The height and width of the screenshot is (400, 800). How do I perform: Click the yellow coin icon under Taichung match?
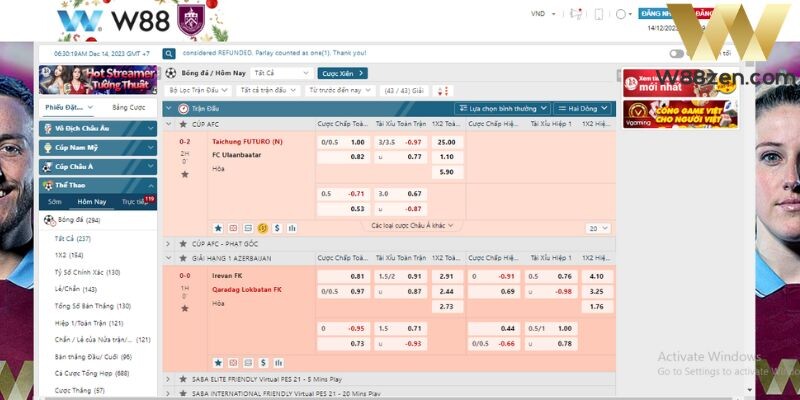click(x=262, y=227)
